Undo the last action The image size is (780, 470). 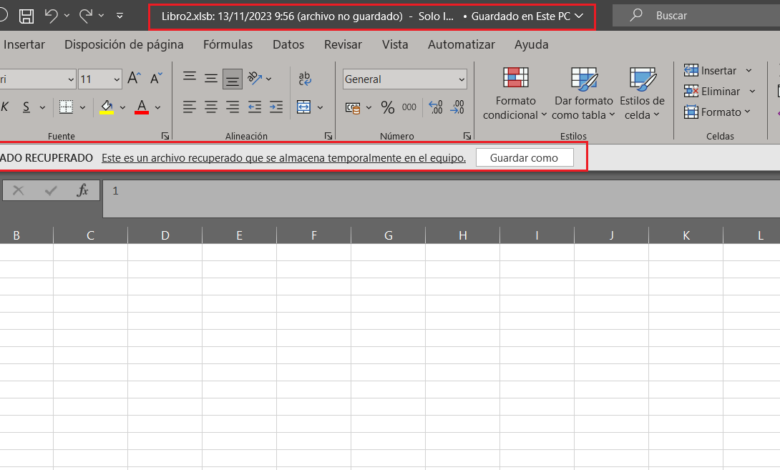pyautogui.click(x=51, y=16)
